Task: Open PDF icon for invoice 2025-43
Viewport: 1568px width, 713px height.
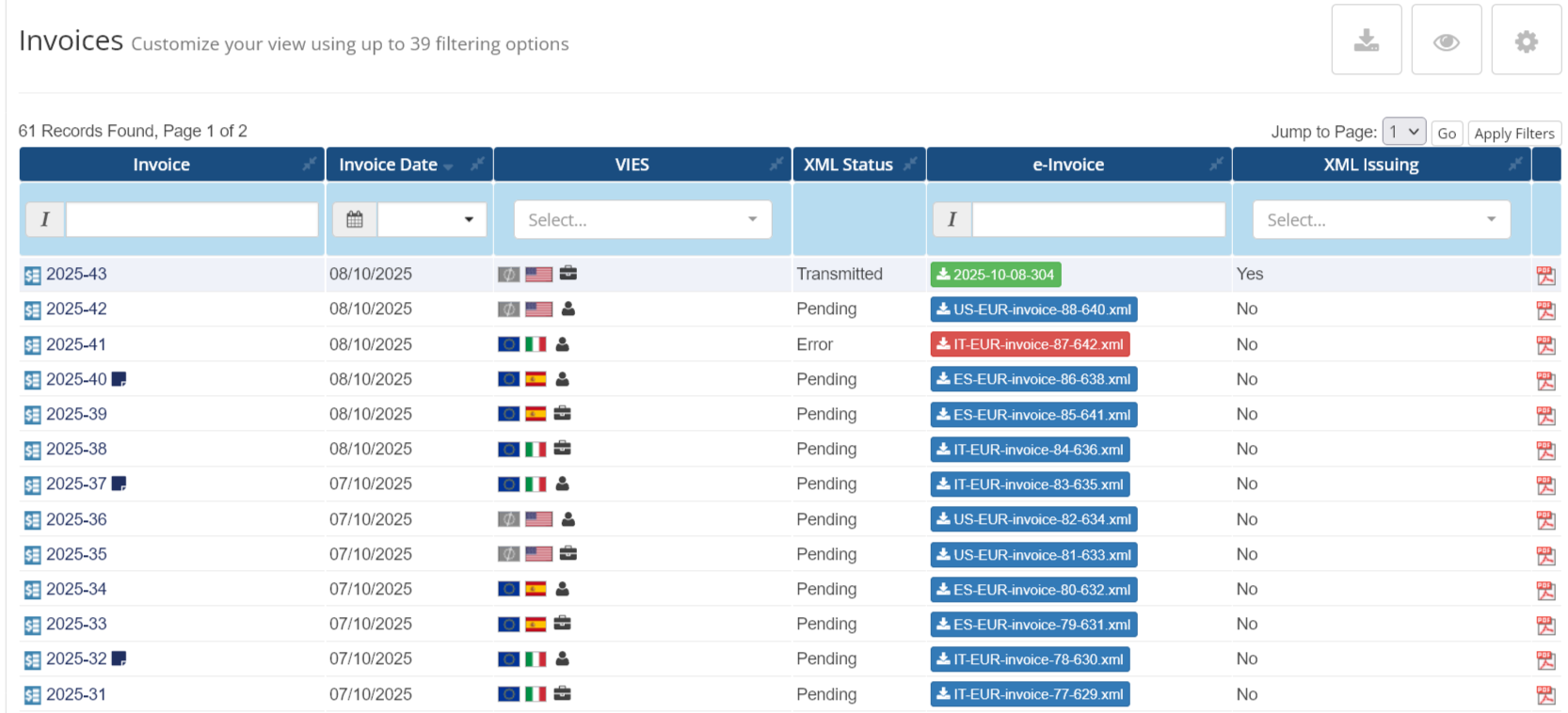Action: (1544, 275)
